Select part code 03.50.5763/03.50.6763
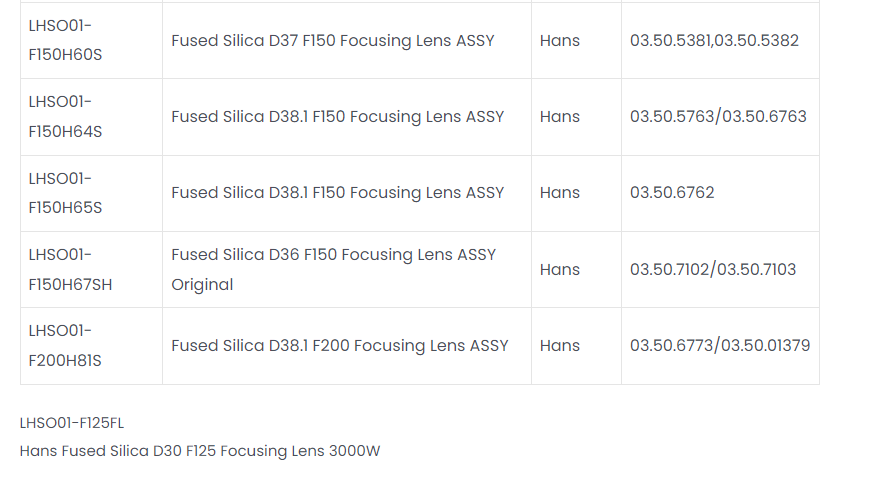 [718, 117]
